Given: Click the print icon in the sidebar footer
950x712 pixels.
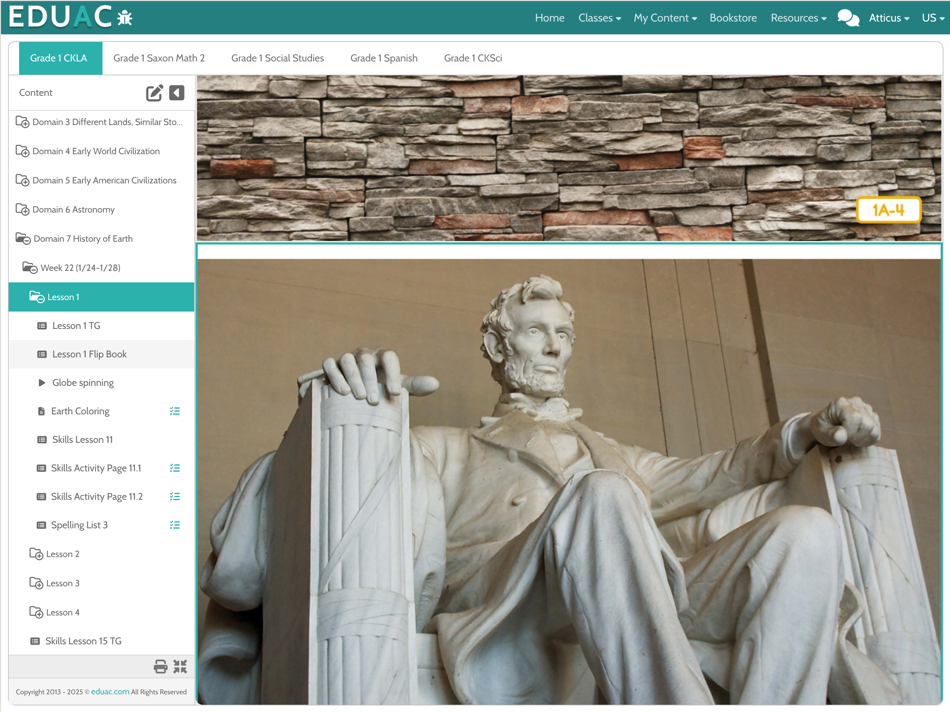Looking at the screenshot, I should (x=161, y=667).
